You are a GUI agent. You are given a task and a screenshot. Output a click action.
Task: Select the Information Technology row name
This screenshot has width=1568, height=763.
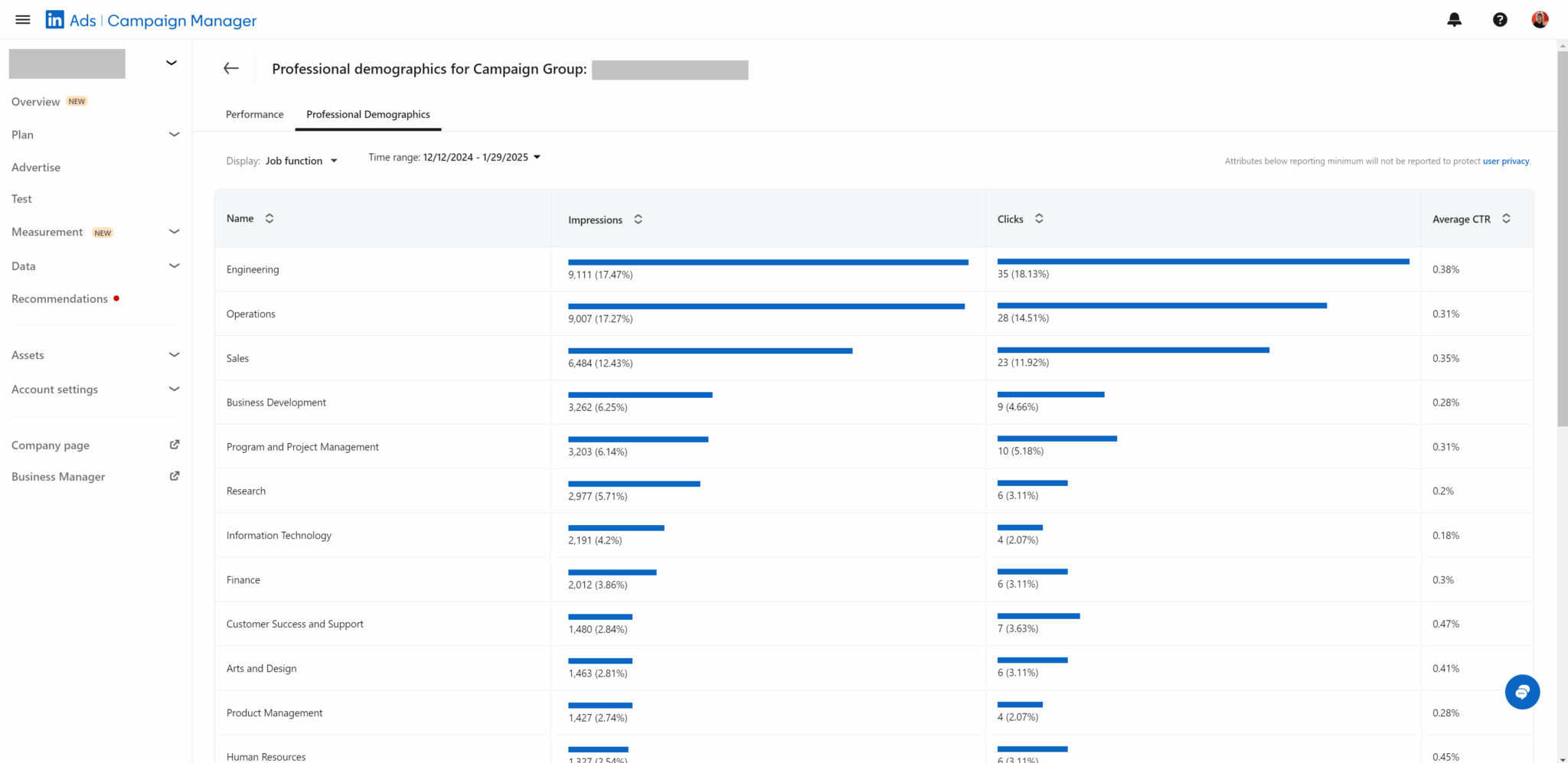(279, 535)
